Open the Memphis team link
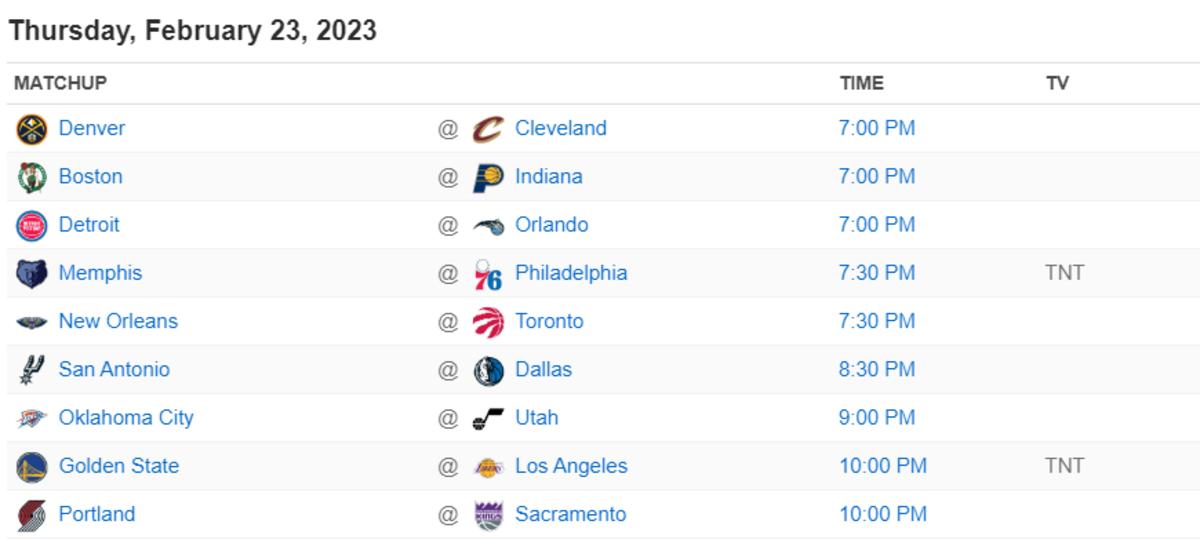 (x=100, y=273)
